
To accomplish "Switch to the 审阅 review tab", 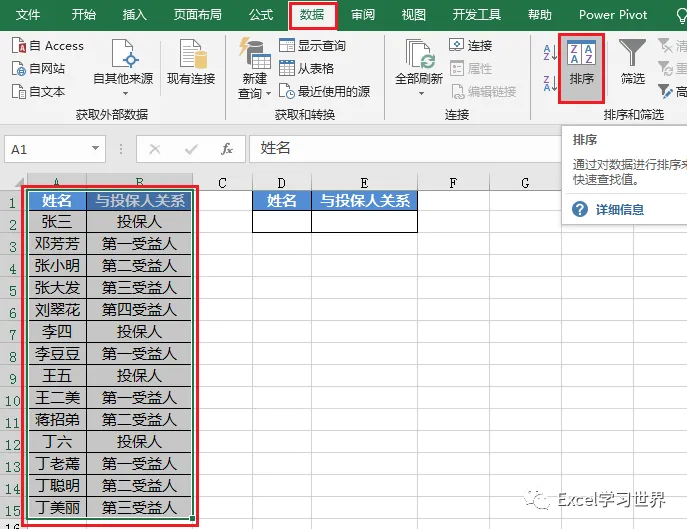I will [363, 15].
